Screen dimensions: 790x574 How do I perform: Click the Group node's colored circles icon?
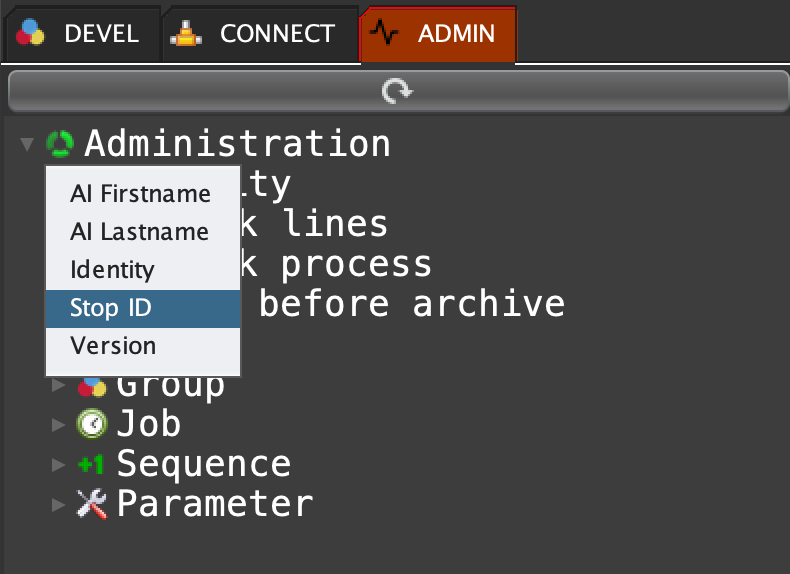92,386
